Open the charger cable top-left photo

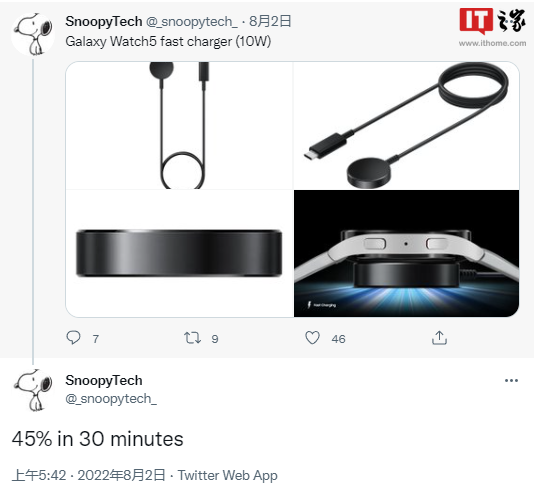point(179,125)
